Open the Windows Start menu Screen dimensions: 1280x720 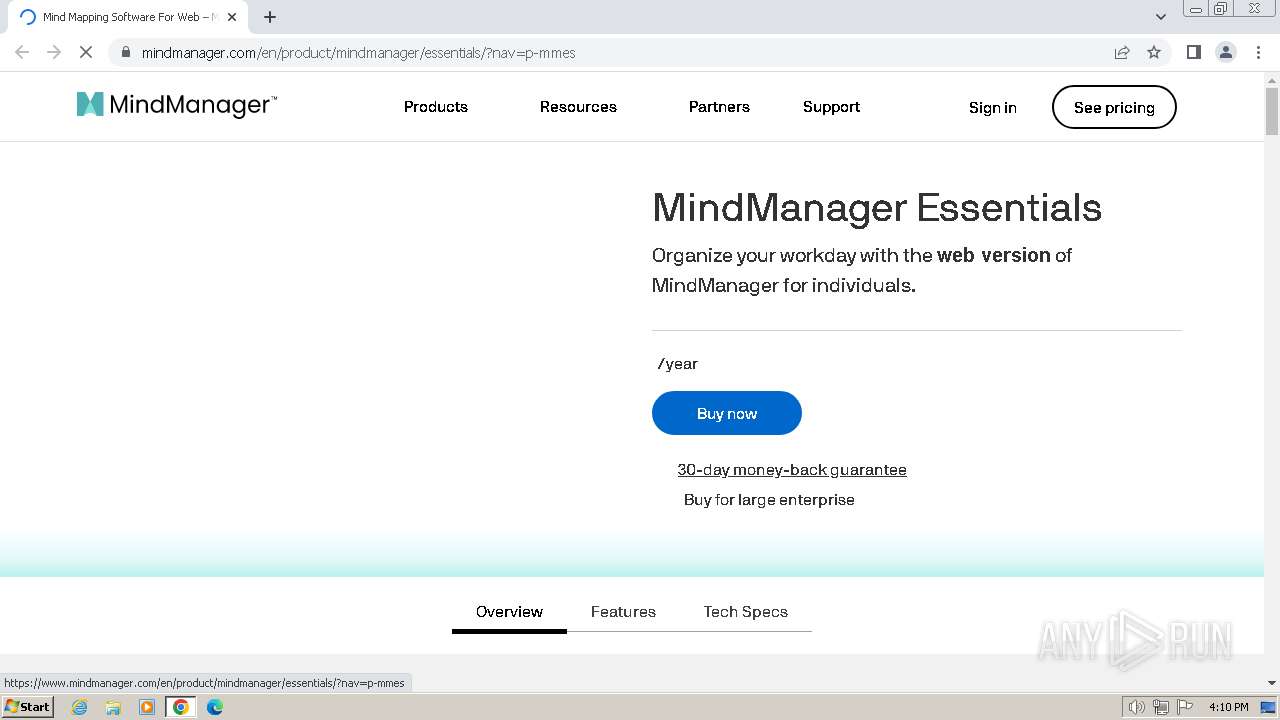tap(27, 707)
